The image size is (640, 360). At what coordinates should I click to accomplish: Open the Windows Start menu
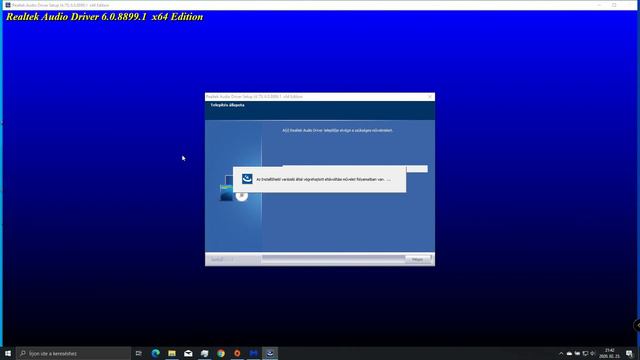(8, 353)
